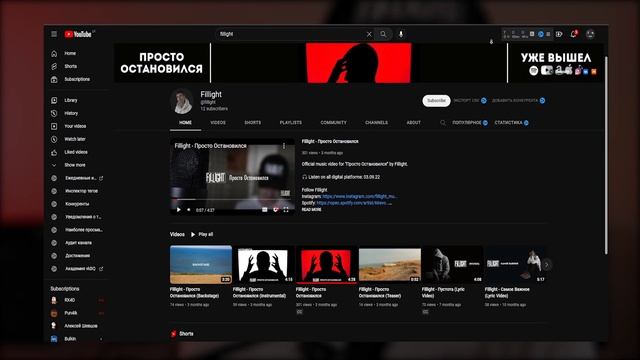Open the hamburger guide menu

click(x=54, y=34)
